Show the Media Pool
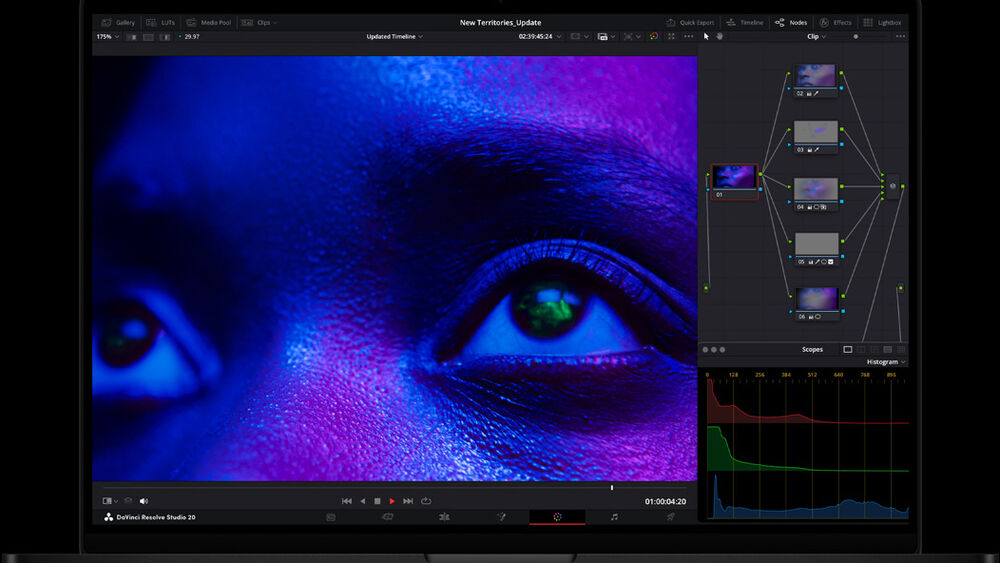 [209, 22]
